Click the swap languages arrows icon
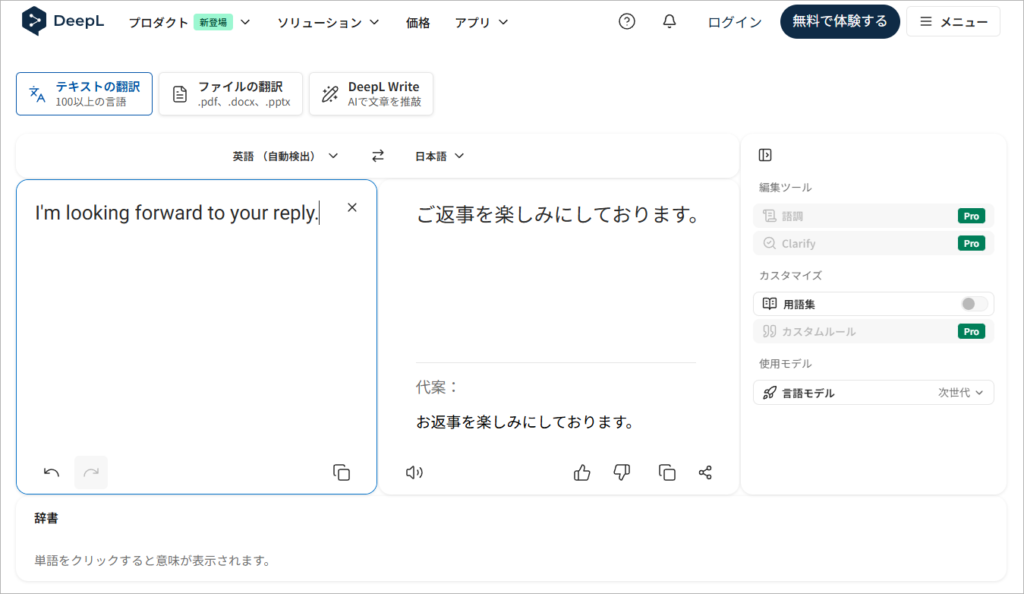1024x594 pixels. click(x=378, y=156)
